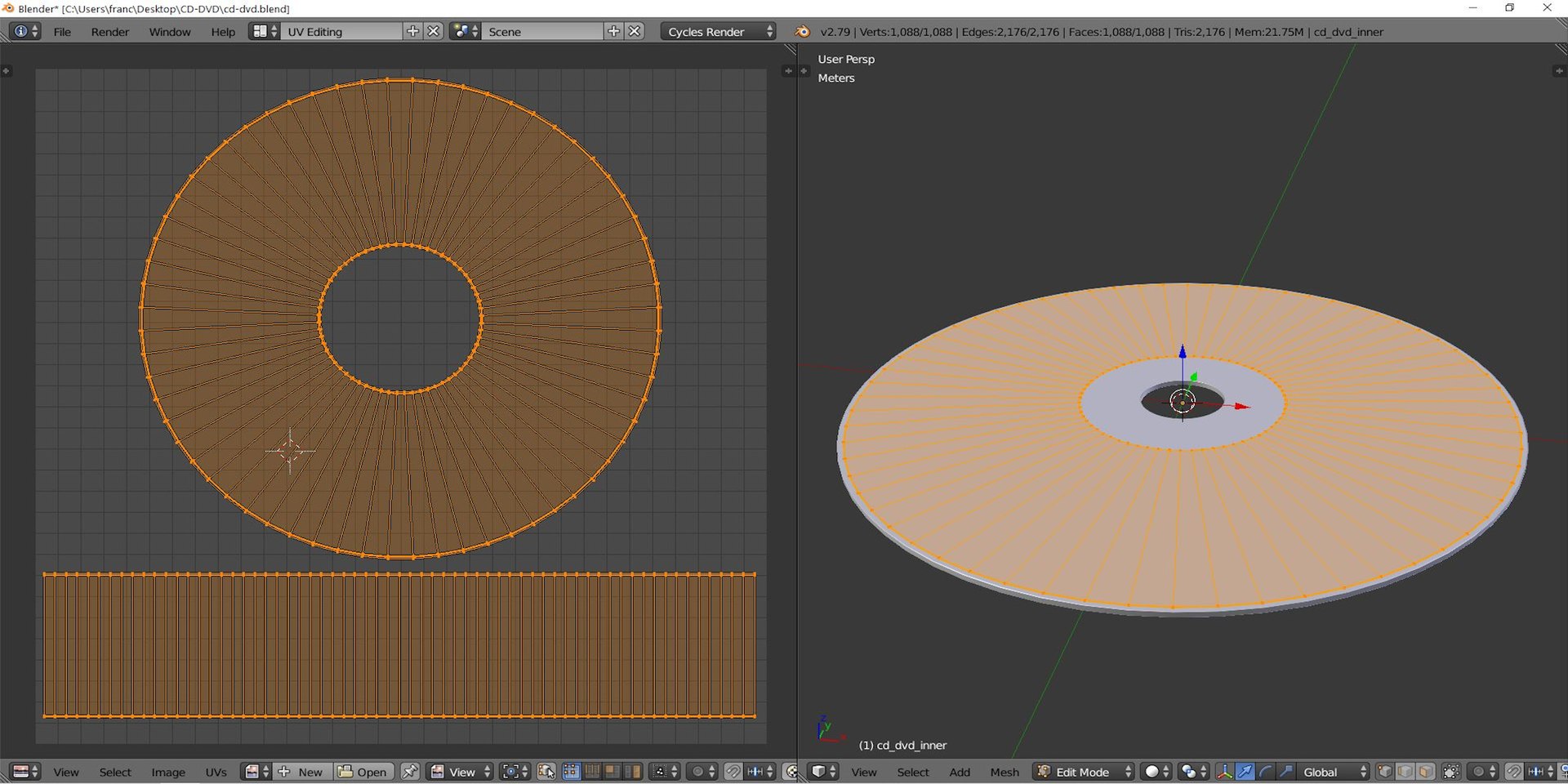Open the Render menu
This screenshot has width=1568, height=784.
tap(109, 32)
